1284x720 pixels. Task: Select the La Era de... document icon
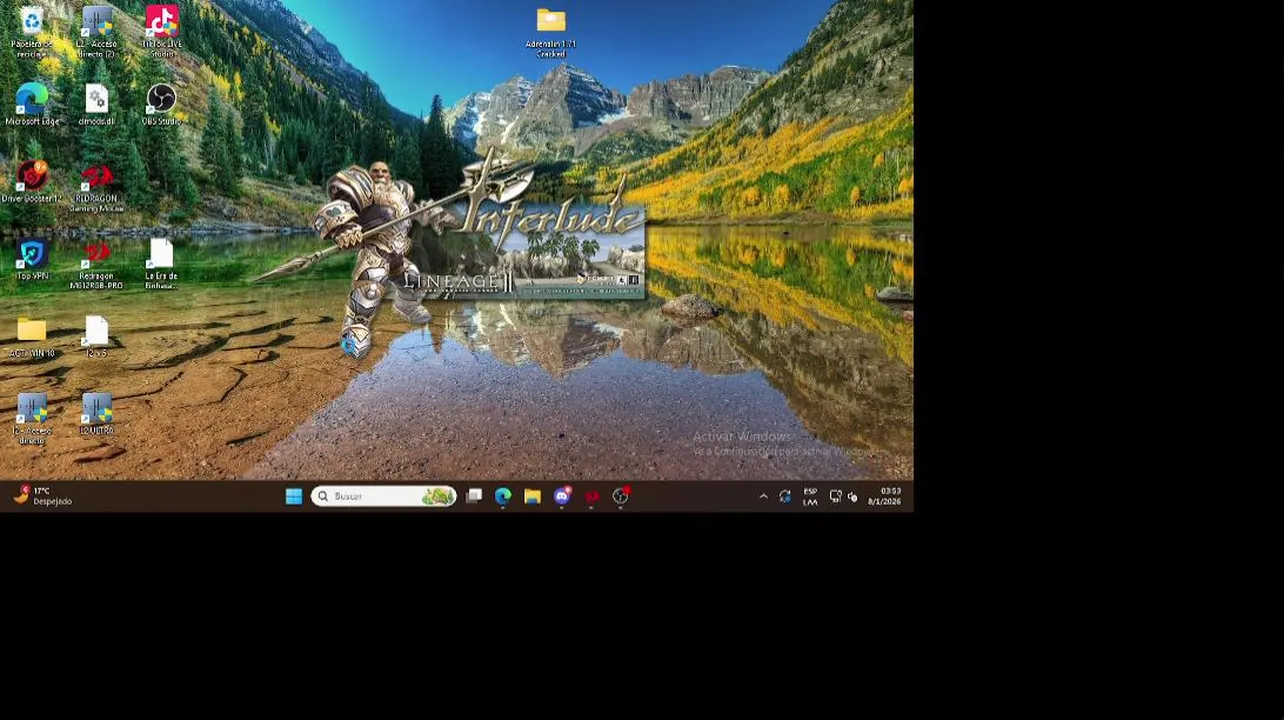pyautogui.click(x=161, y=265)
